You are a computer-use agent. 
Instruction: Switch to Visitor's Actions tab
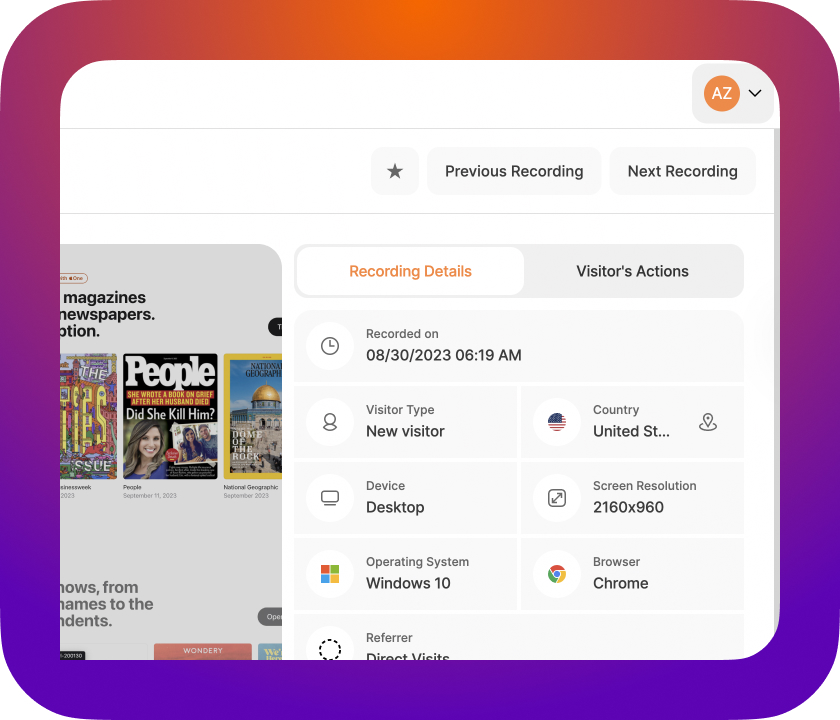[x=632, y=271]
